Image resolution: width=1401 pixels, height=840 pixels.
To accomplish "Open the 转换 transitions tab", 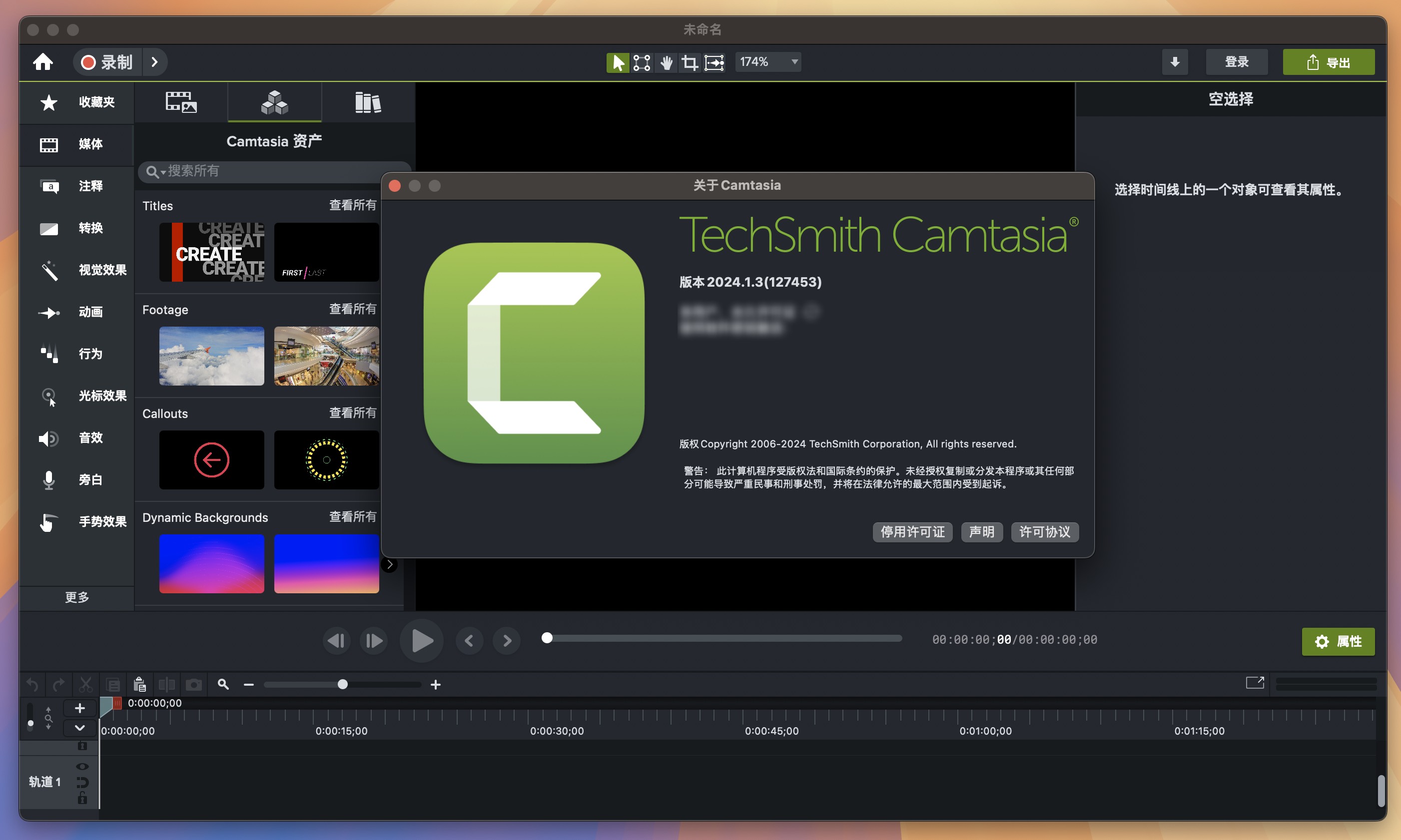I will (x=77, y=228).
